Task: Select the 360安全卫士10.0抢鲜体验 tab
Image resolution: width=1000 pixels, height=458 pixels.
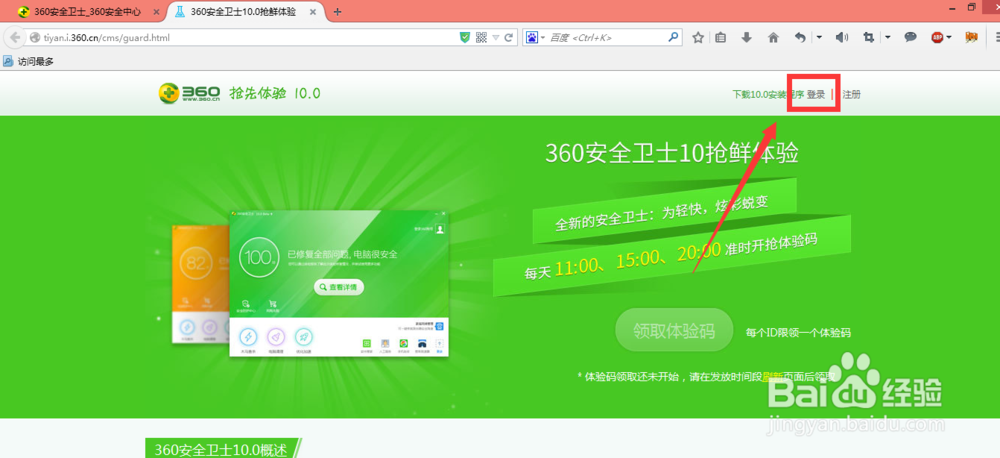Action: point(242,11)
